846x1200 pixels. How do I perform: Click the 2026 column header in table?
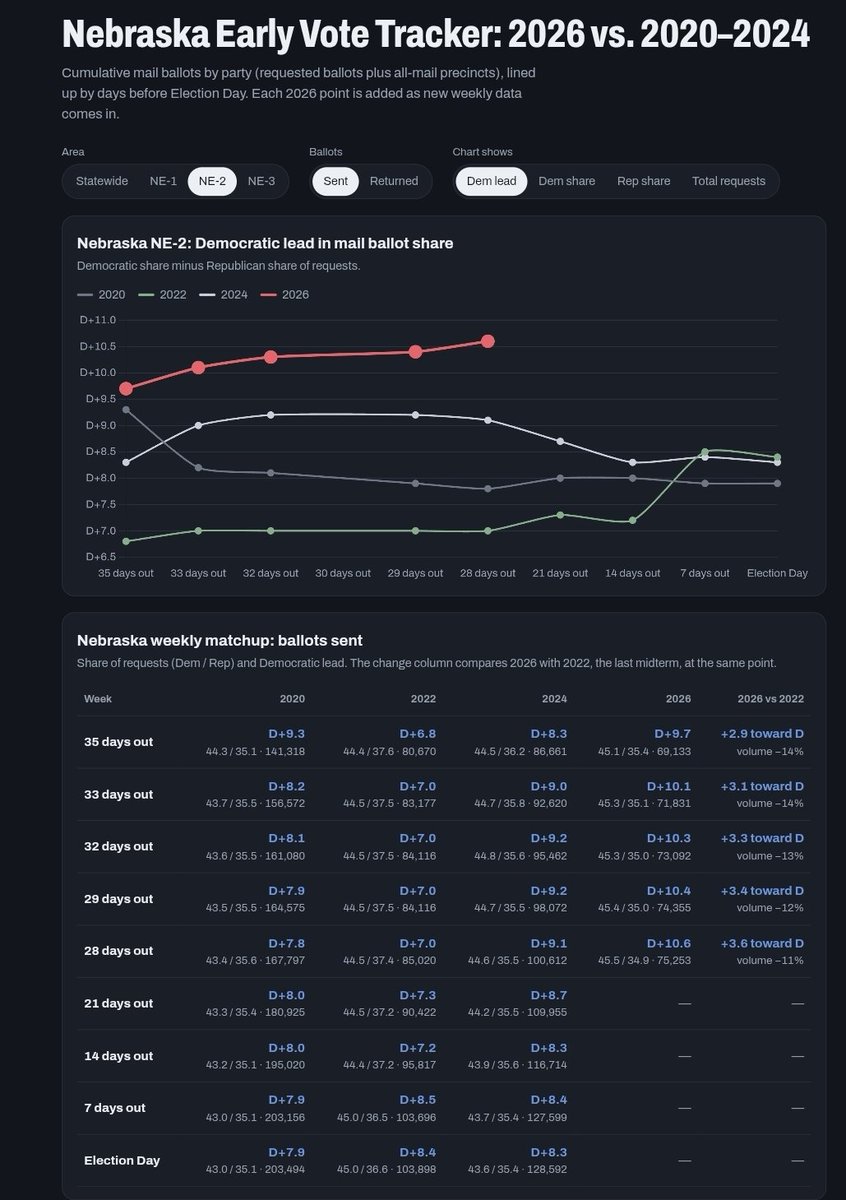click(677, 699)
